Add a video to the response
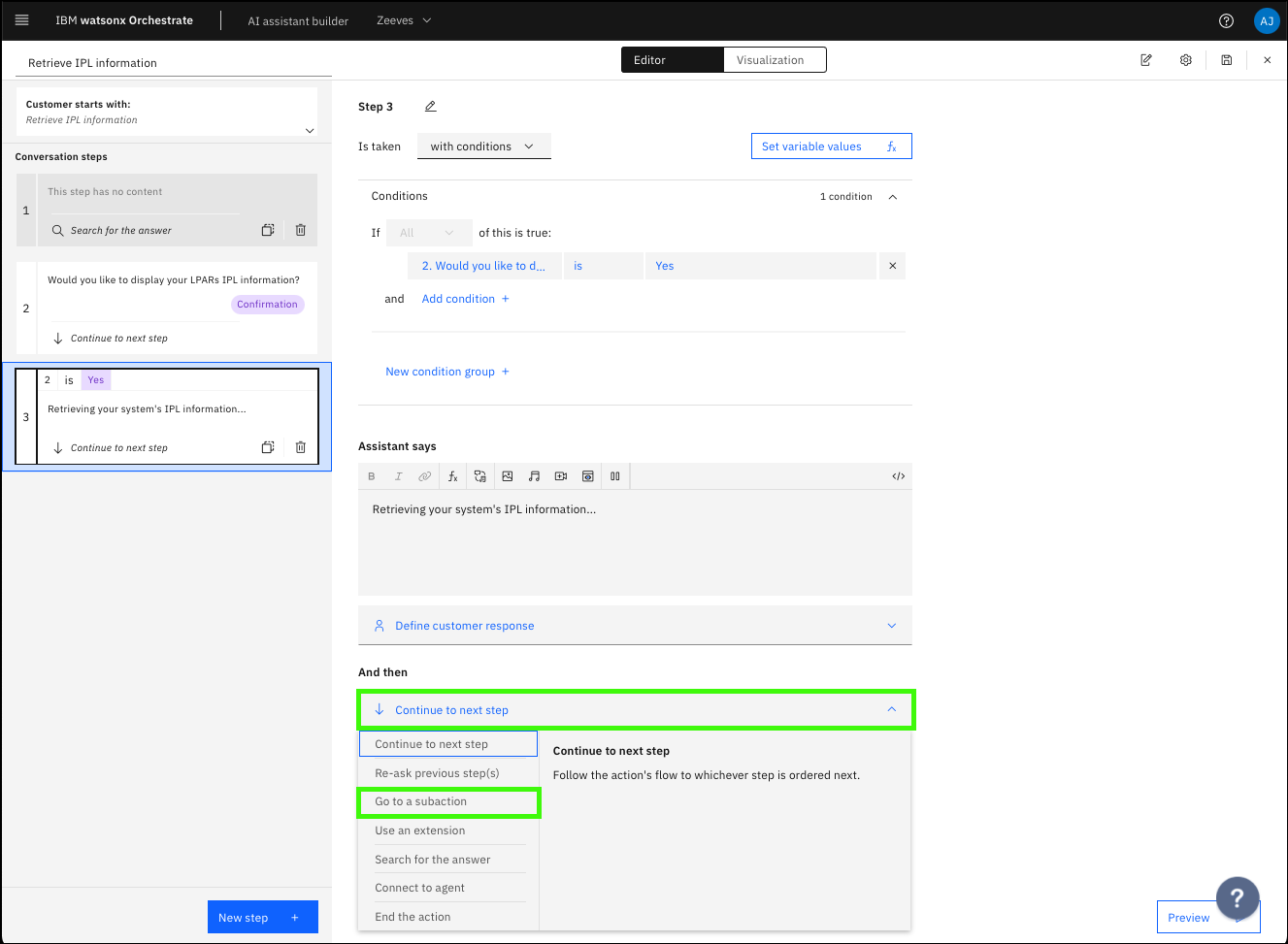This screenshot has width=1288, height=944. [561, 476]
